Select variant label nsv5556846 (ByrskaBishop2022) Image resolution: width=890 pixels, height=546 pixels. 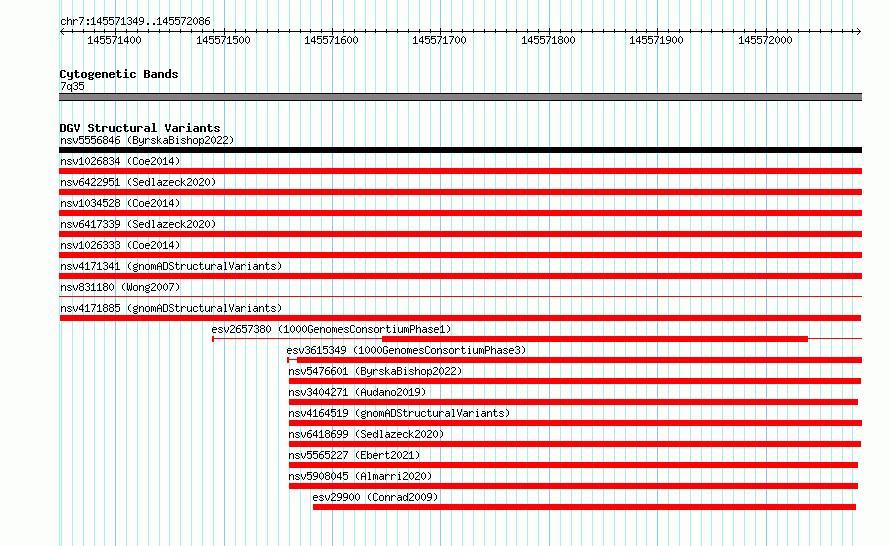(x=147, y=140)
